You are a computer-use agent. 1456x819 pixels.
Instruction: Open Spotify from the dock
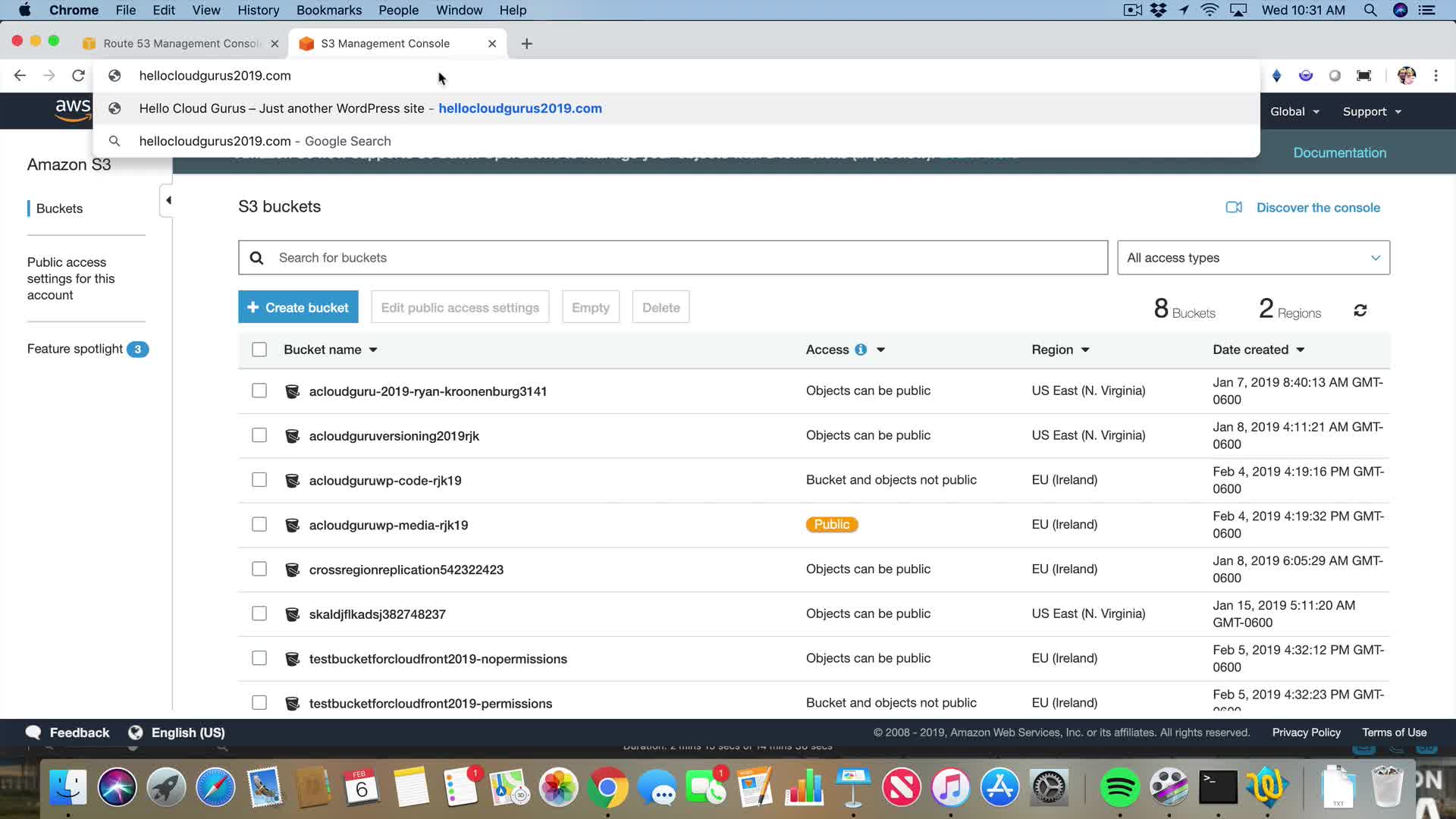click(x=1119, y=787)
